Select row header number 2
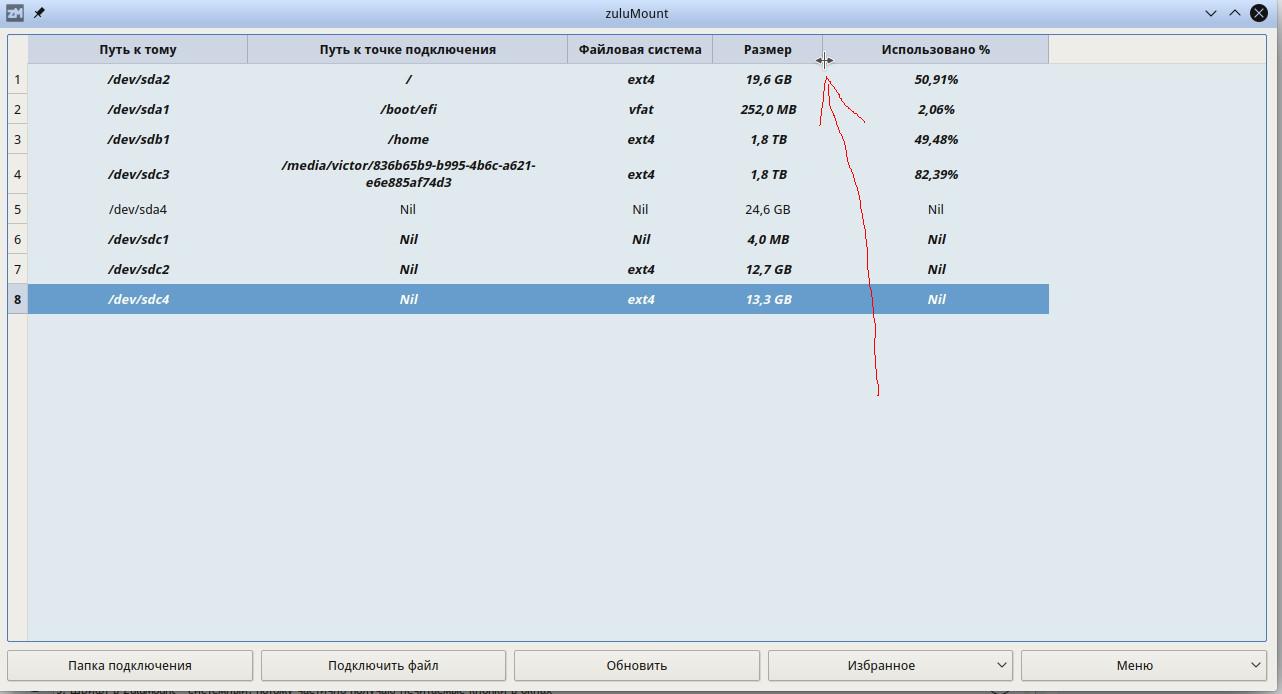The width and height of the screenshot is (1282, 694). [17, 109]
